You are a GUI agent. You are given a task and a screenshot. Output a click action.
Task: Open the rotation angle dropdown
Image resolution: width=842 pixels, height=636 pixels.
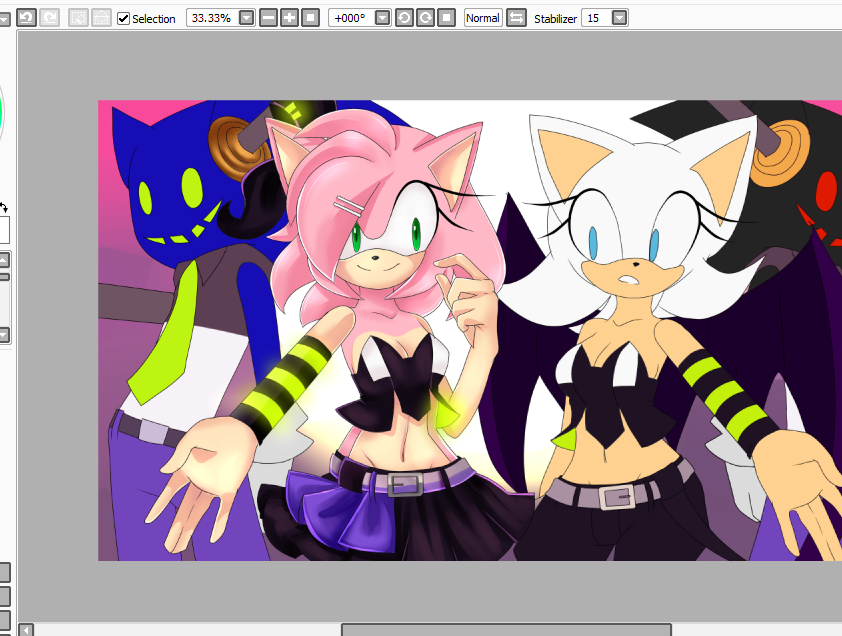point(382,18)
